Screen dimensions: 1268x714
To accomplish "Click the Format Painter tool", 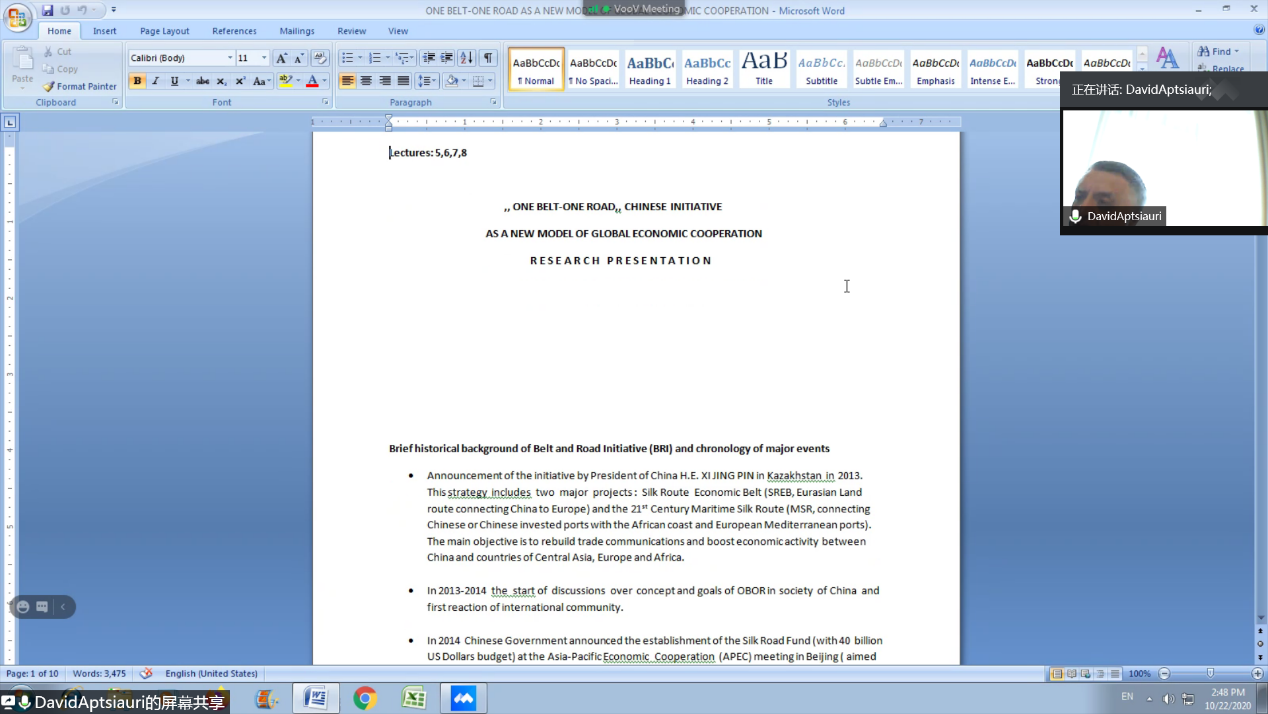I will click(80, 87).
